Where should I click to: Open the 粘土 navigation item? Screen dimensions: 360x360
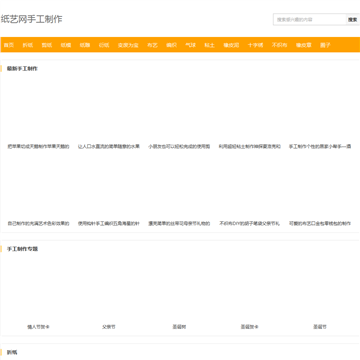point(209,45)
